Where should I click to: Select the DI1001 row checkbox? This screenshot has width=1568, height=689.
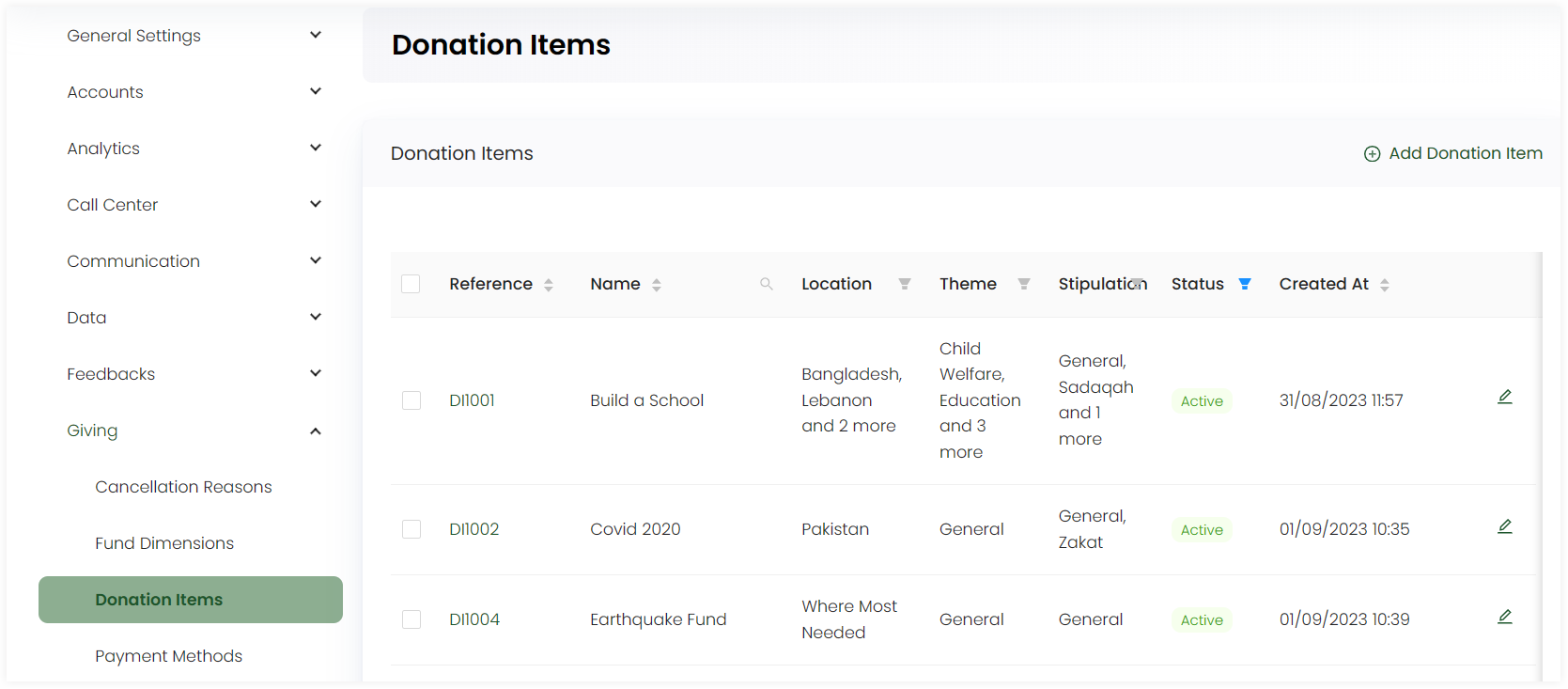click(x=411, y=400)
